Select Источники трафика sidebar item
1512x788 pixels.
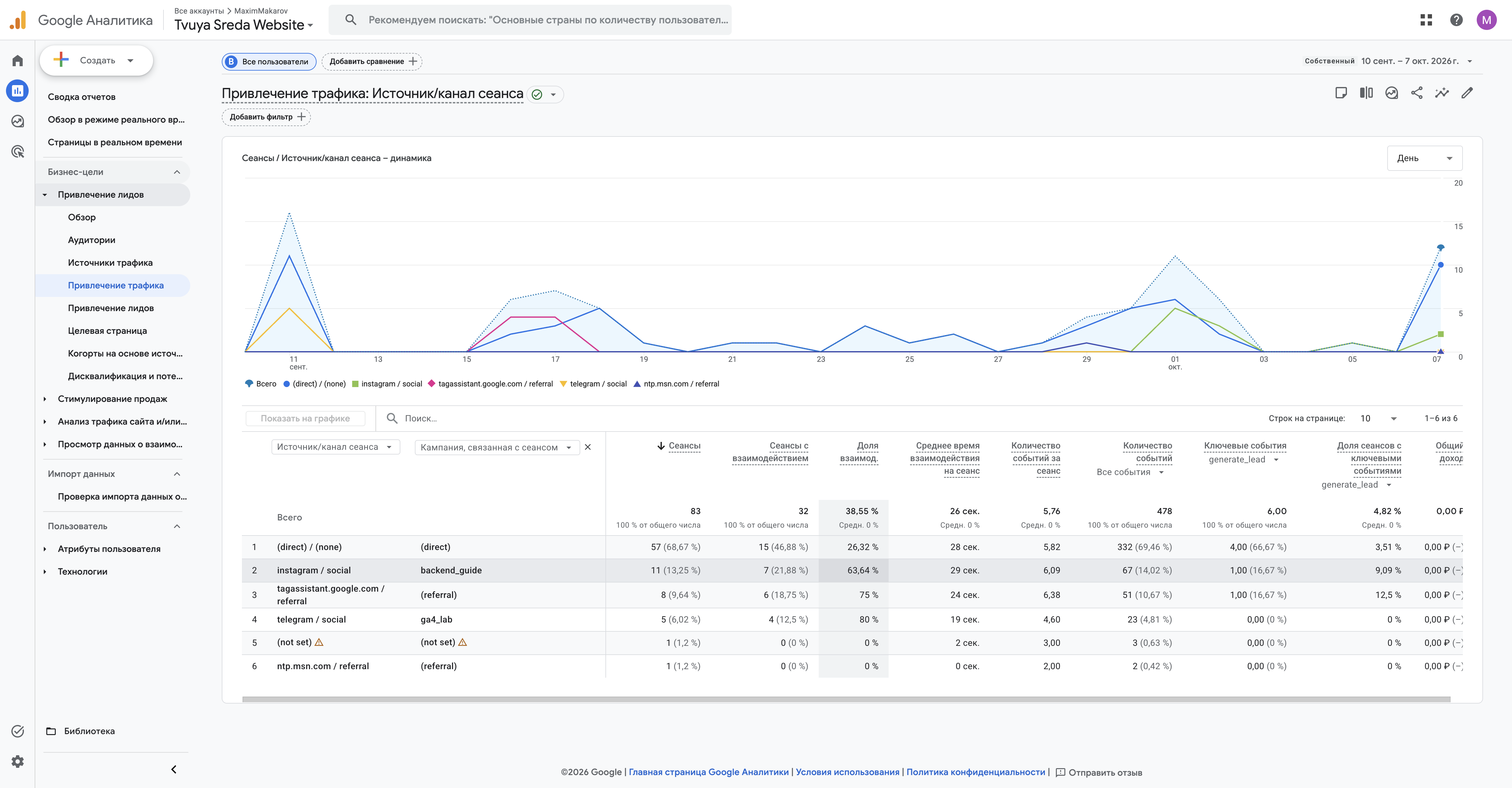[110, 263]
